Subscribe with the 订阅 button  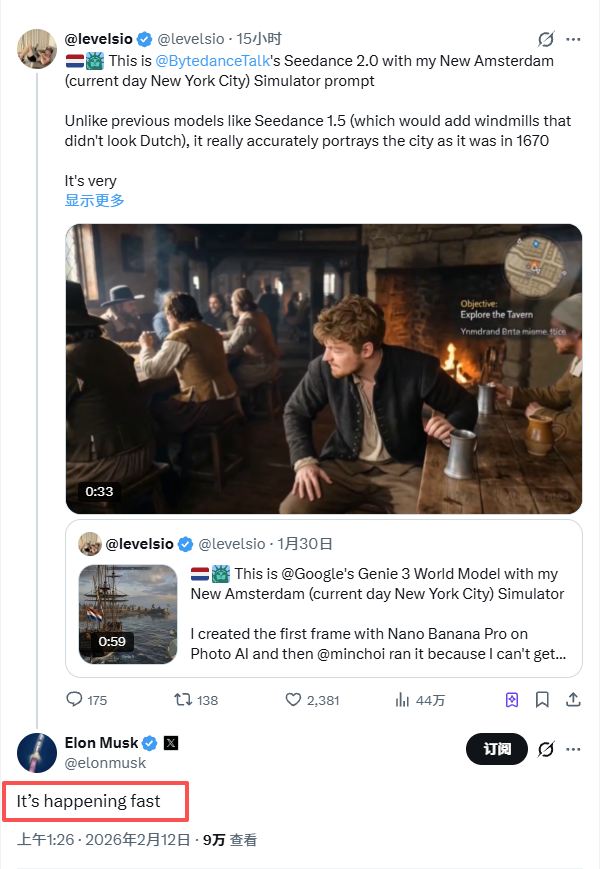point(497,749)
